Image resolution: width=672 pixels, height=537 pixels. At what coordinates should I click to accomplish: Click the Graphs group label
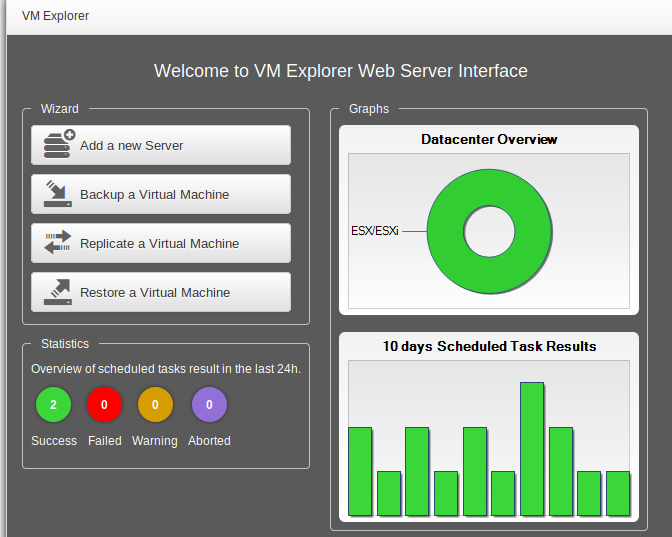[369, 109]
